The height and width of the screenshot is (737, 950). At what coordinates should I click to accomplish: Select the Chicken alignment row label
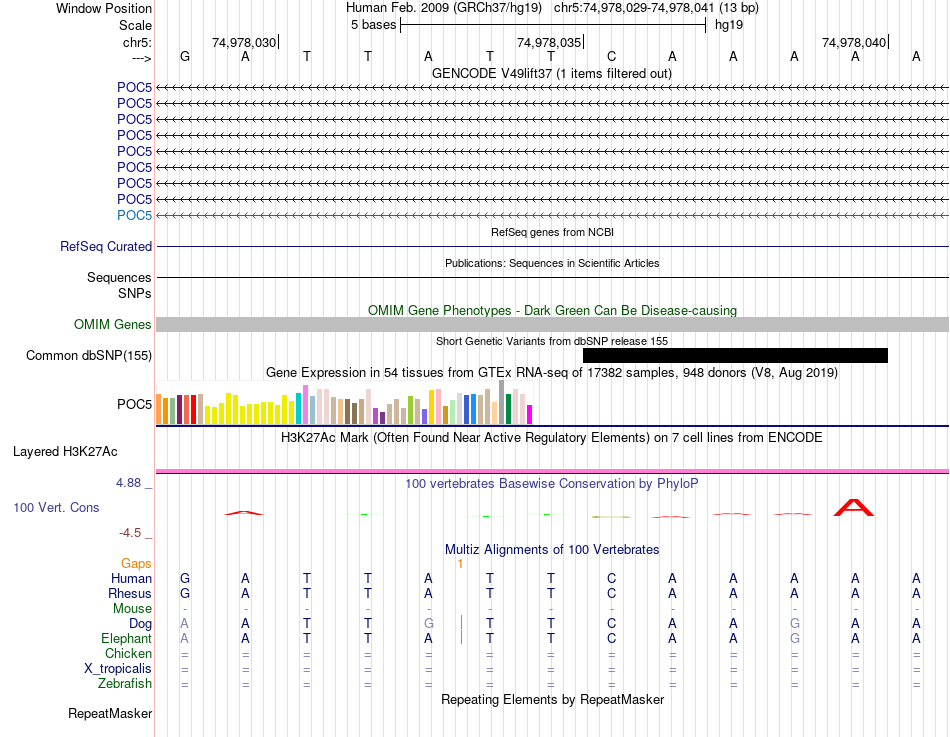point(128,653)
